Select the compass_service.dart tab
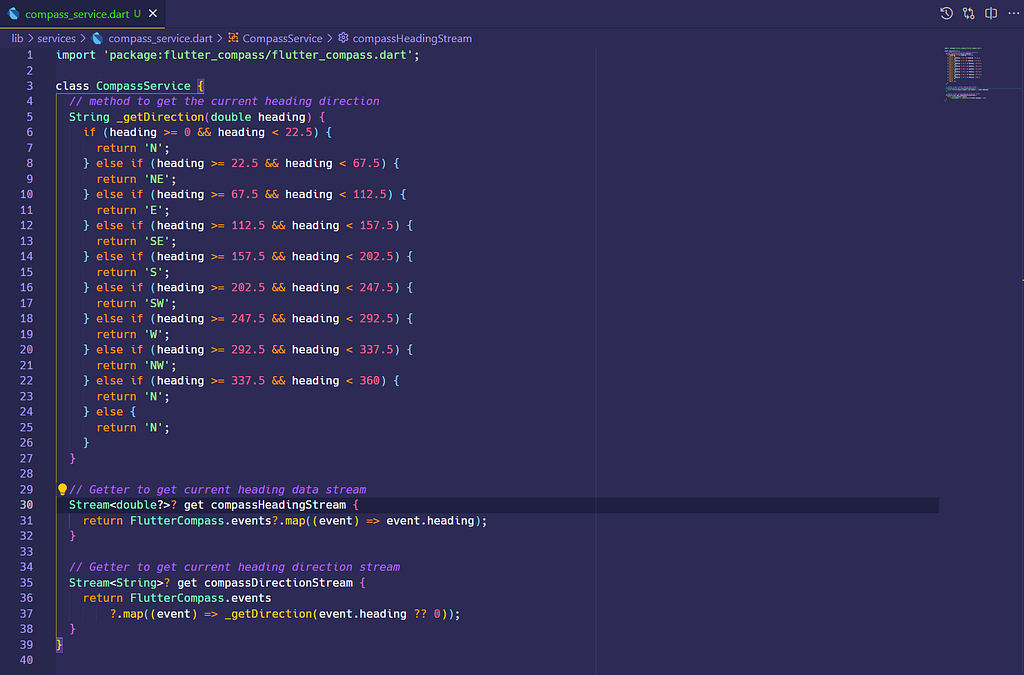1024x675 pixels. click(x=82, y=14)
